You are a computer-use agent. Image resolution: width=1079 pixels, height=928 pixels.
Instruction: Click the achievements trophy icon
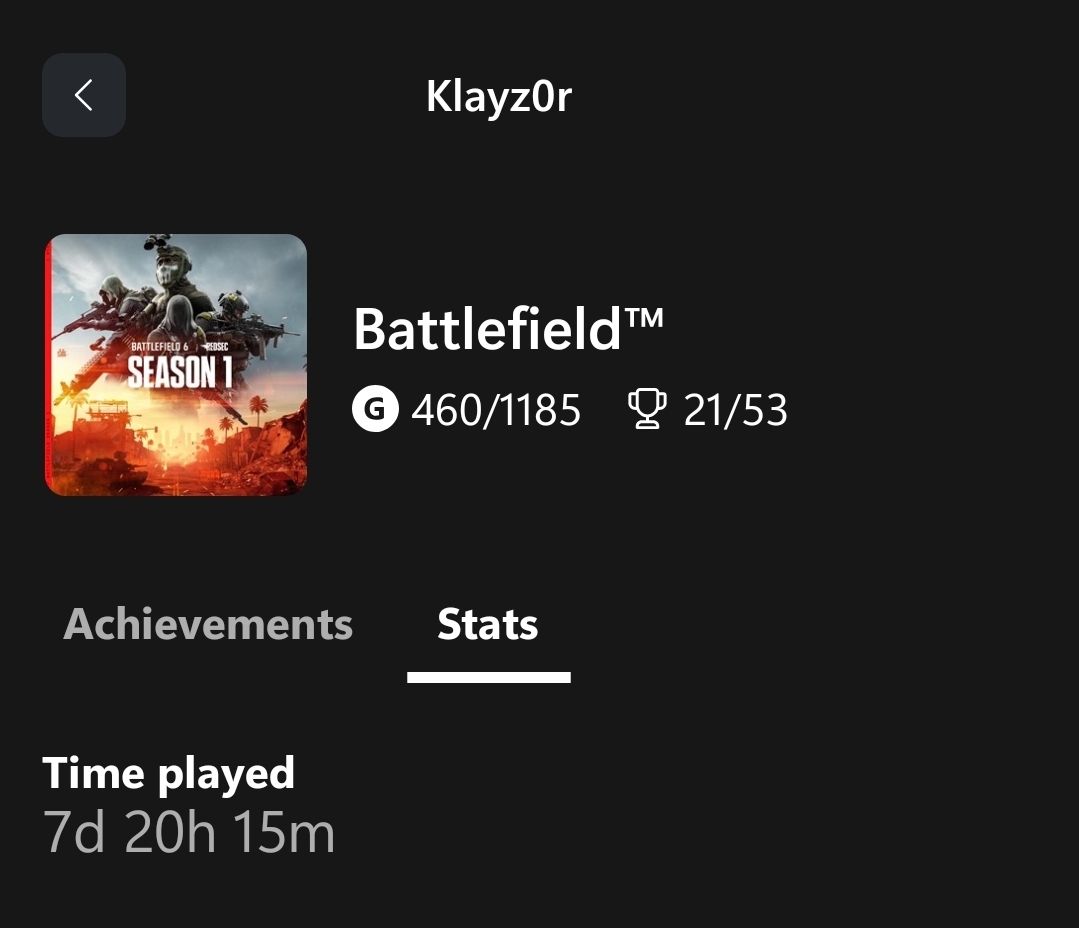(647, 411)
